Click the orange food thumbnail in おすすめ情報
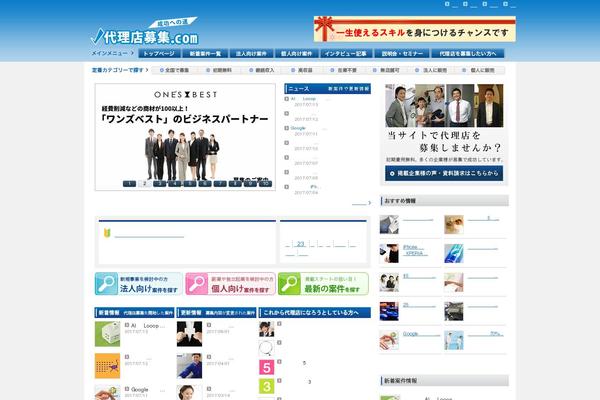The width and height of the screenshot is (600, 400). 454,224
